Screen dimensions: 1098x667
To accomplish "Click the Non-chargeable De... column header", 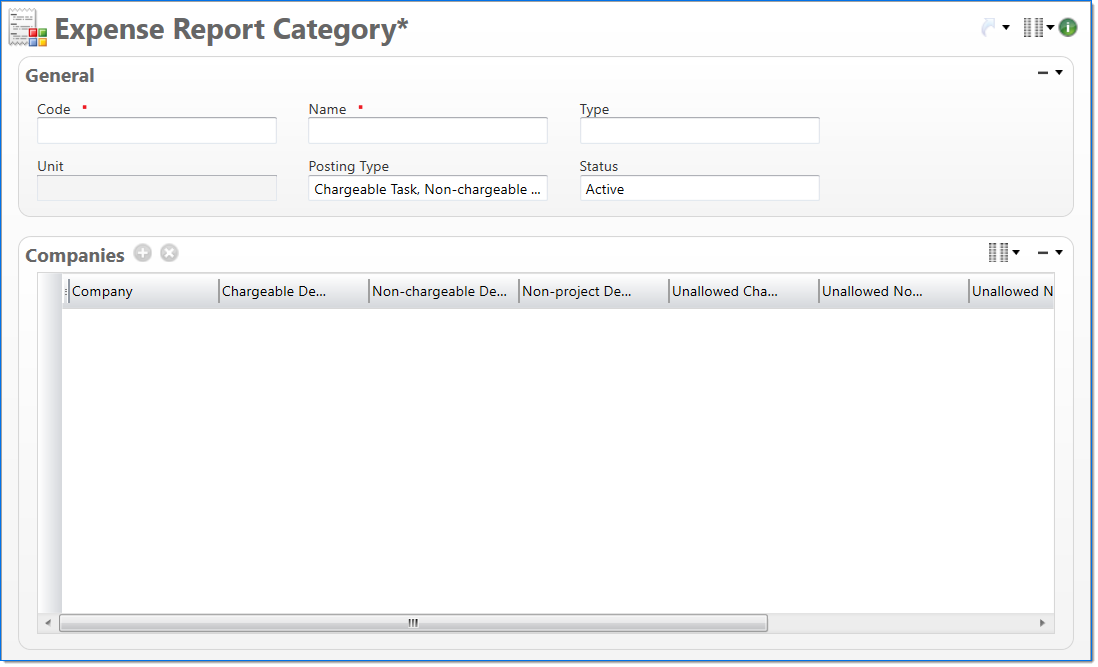I will [442, 292].
